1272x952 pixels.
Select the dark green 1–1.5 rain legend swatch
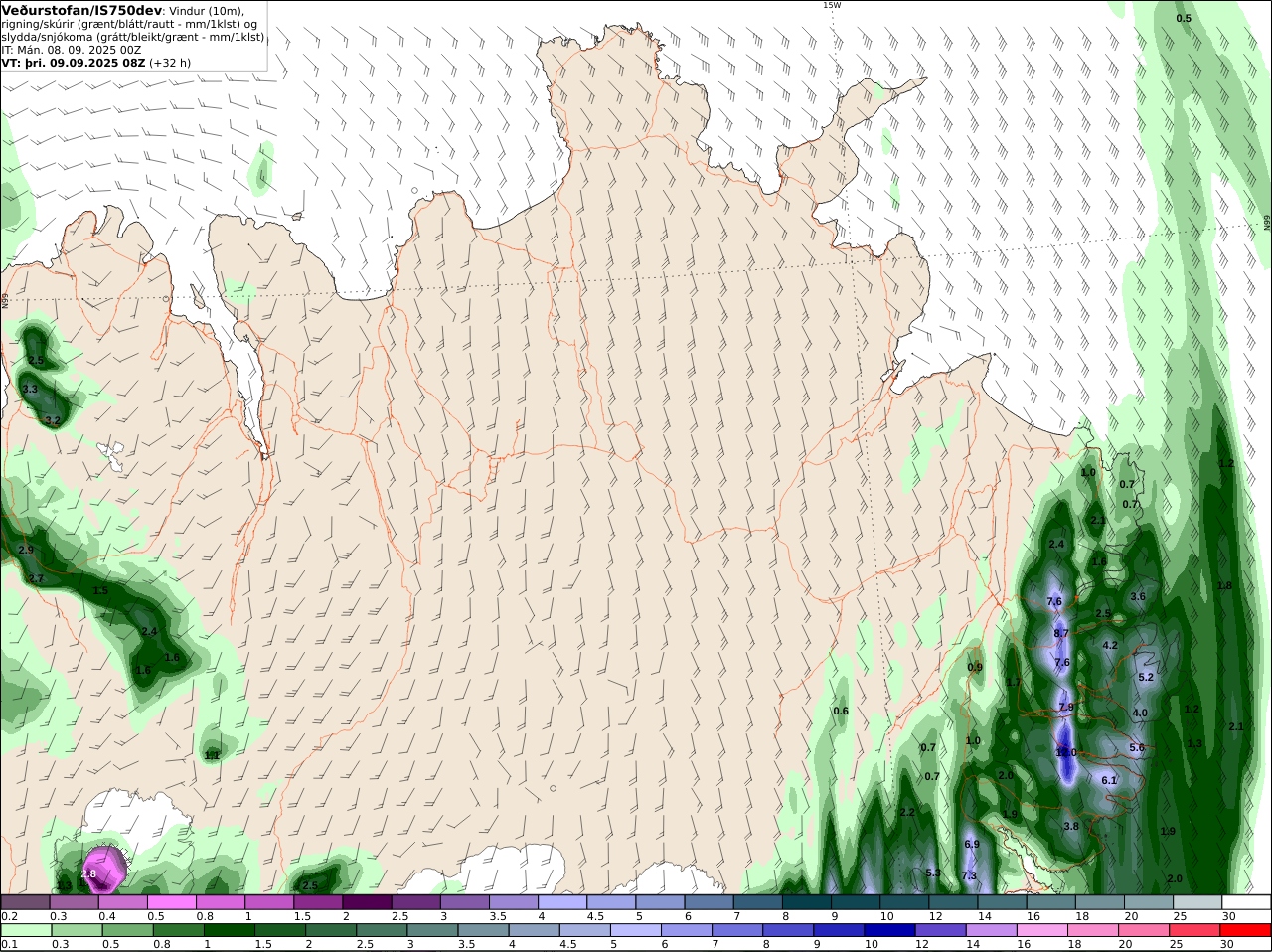coord(228,931)
